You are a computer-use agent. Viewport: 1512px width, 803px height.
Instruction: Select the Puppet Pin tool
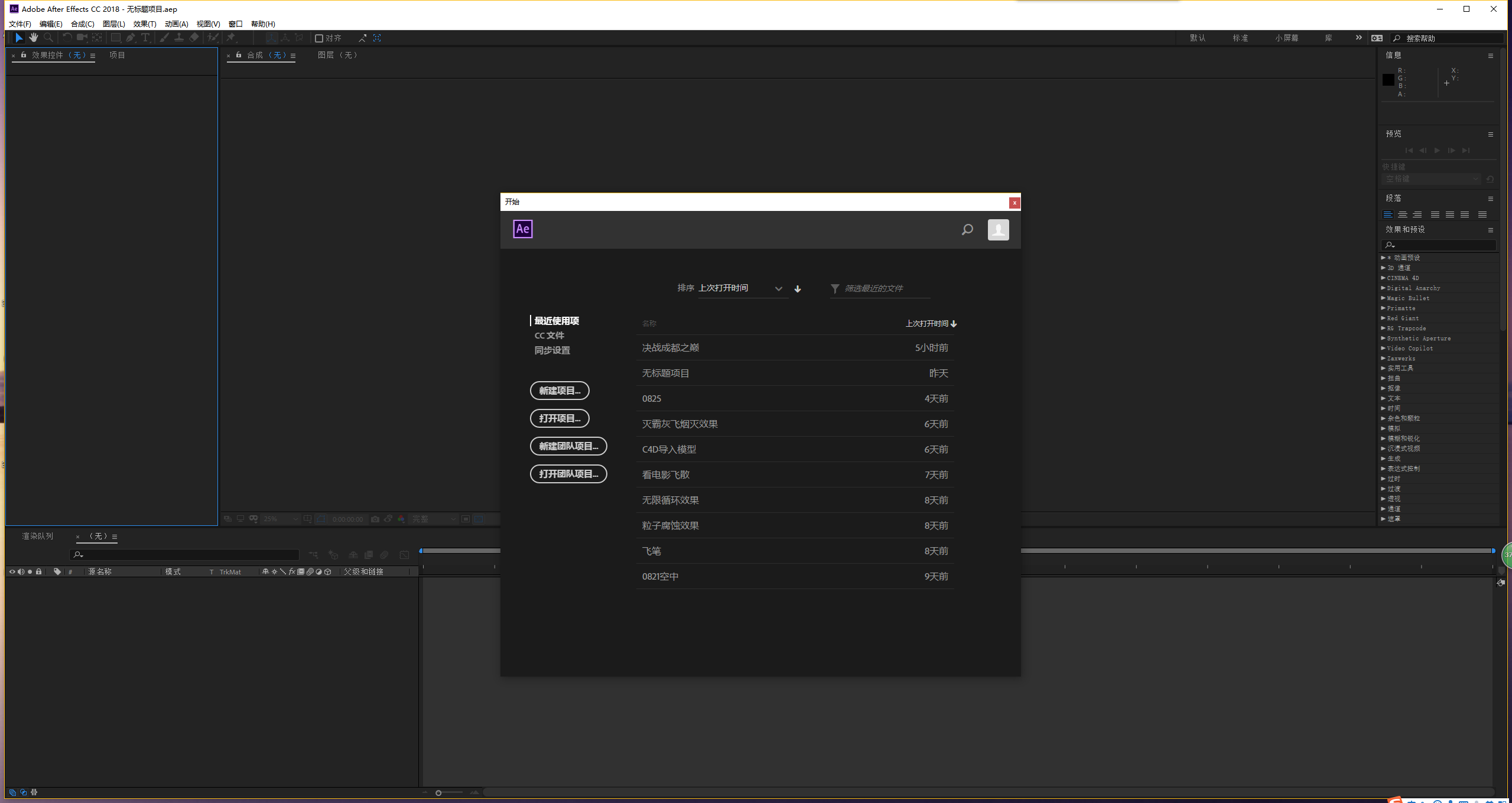pos(231,37)
